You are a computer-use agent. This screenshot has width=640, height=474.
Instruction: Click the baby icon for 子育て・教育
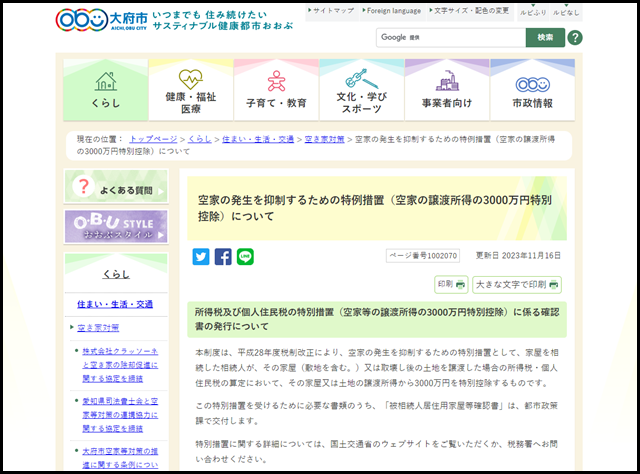[x=276, y=81]
